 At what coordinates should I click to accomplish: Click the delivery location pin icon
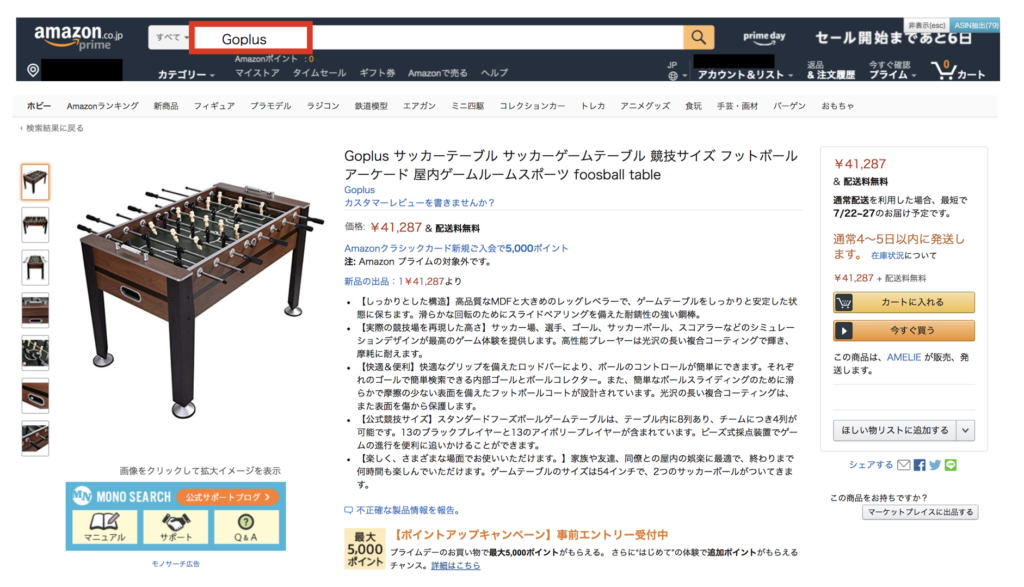[x=33, y=70]
